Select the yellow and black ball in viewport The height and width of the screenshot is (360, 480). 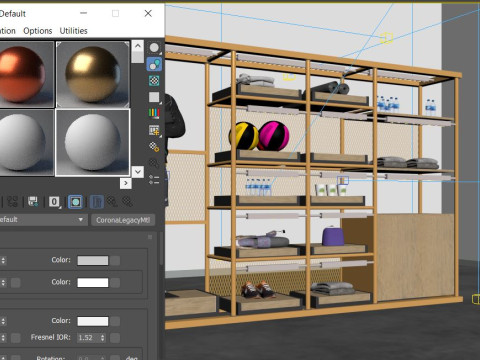pos(244,135)
